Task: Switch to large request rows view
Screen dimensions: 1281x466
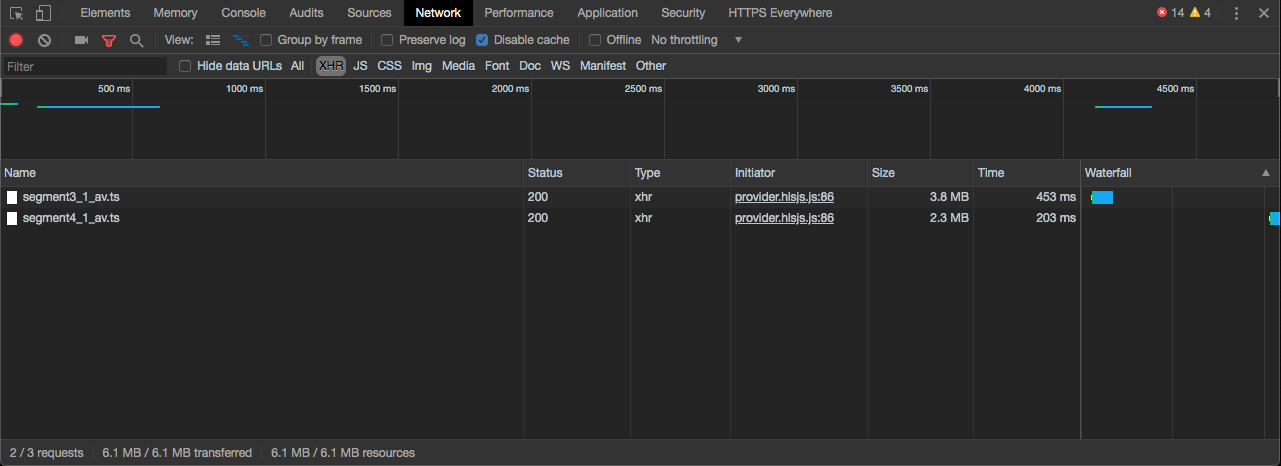Action: 213,40
